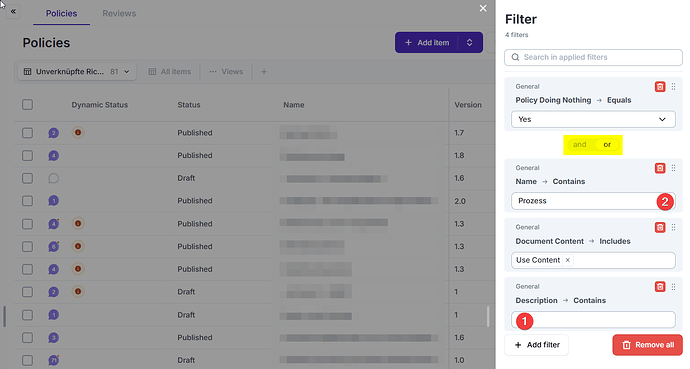This screenshot has width=690, height=369.
Task: Remove the Document Content filter via trash icon
Action: (660, 227)
